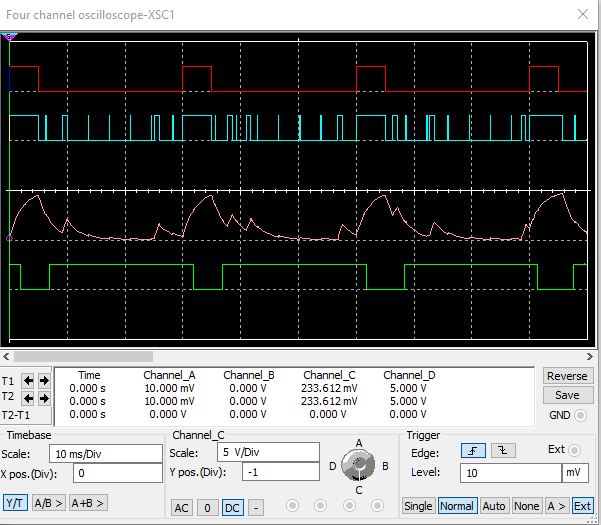601x525 pixels.
Task: Select fourth channel radio button in row
Action: click(377, 506)
